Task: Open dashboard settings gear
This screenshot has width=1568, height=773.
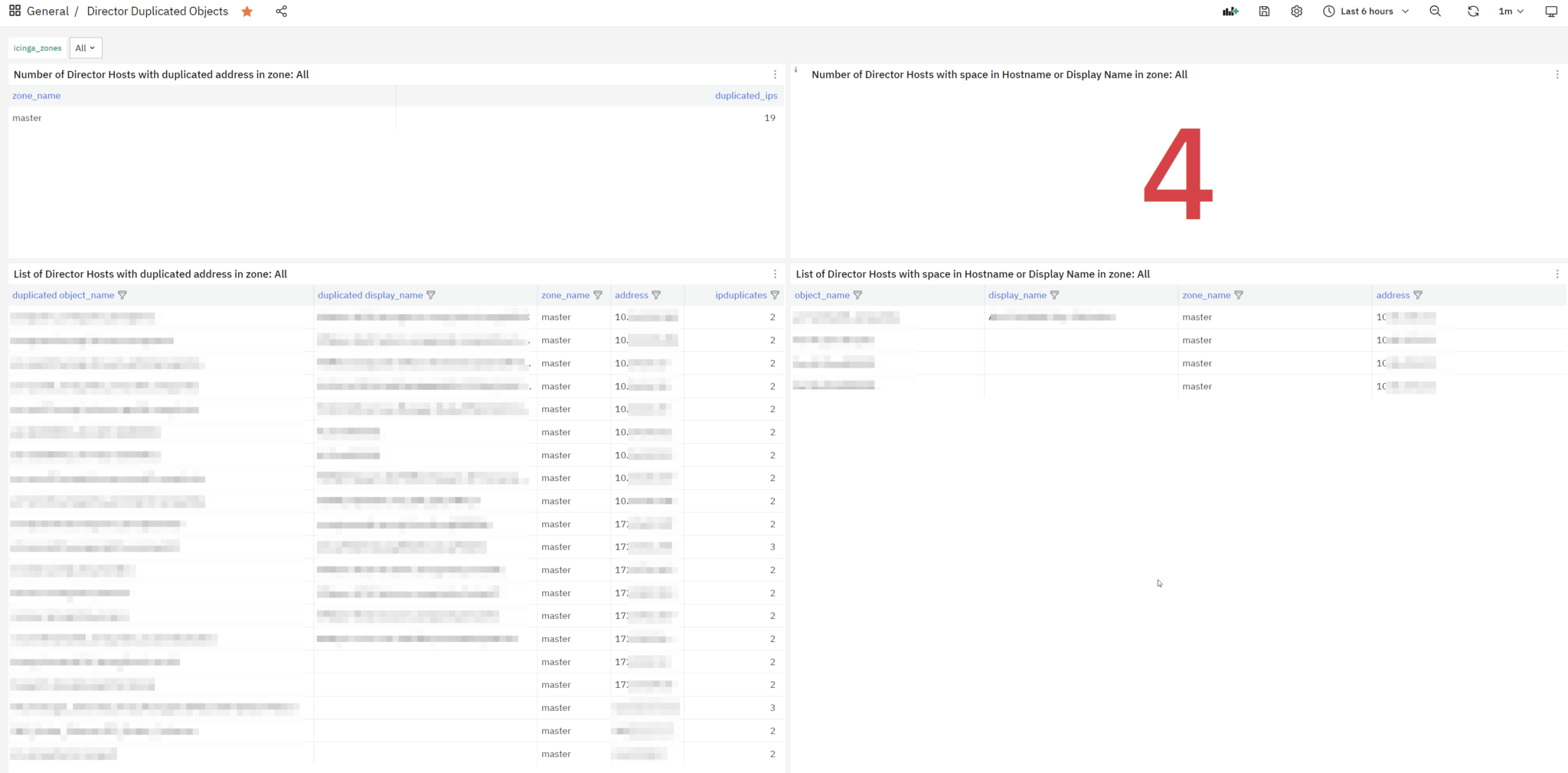Action: 1296,11
